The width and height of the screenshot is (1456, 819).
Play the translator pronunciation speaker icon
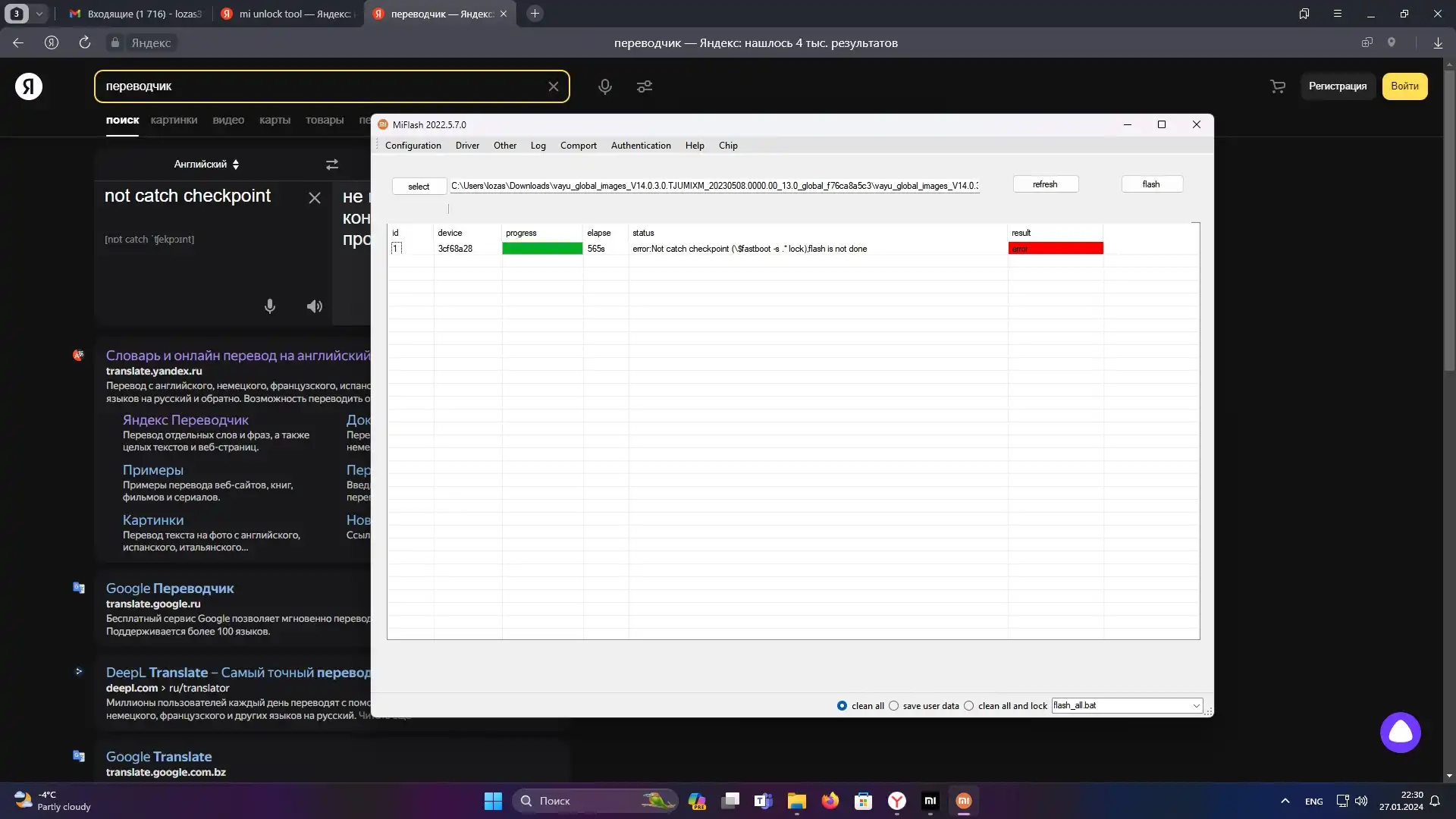[x=315, y=306]
